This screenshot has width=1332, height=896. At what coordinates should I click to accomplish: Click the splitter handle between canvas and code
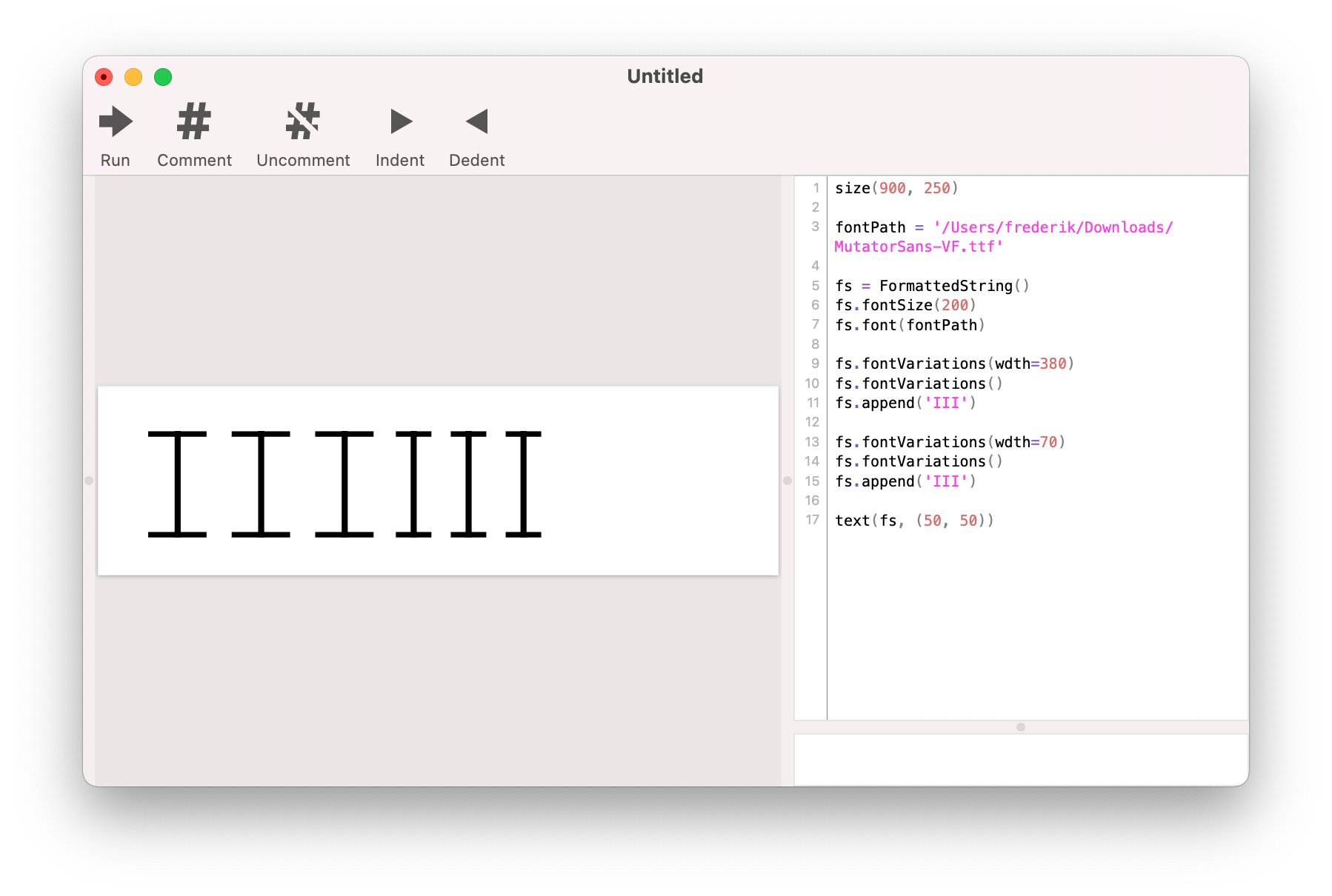tap(787, 481)
